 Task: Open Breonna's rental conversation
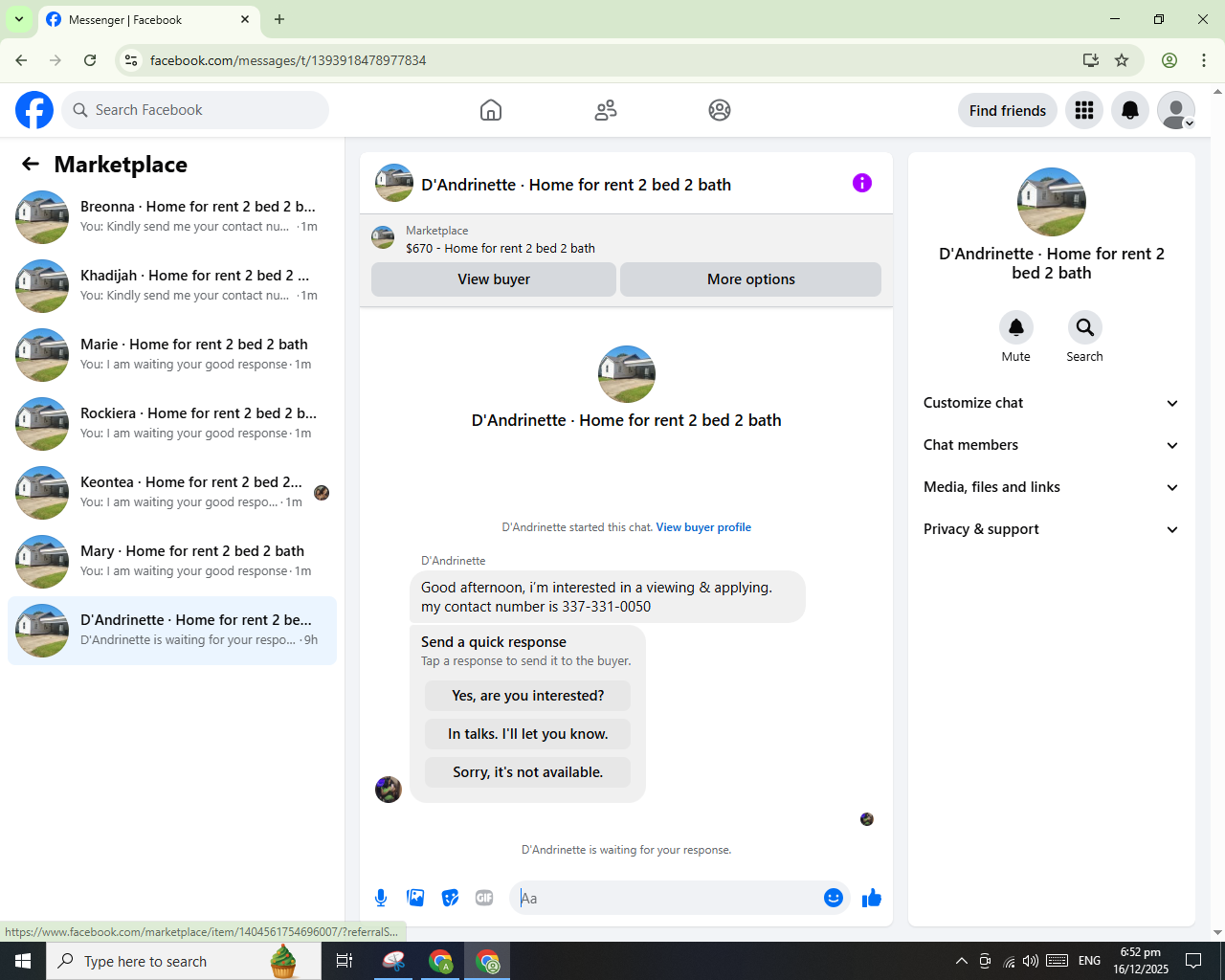click(x=172, y=217)
